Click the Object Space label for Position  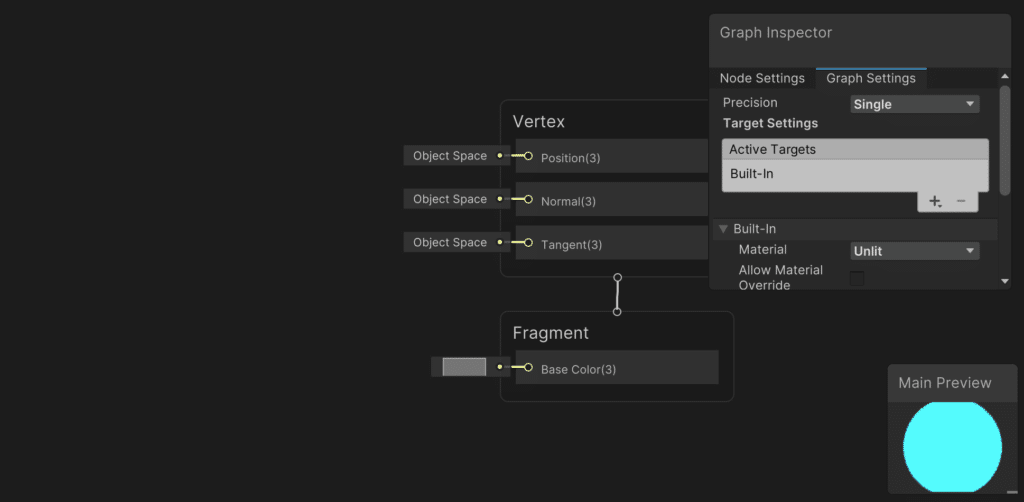(x=449, y=156)
